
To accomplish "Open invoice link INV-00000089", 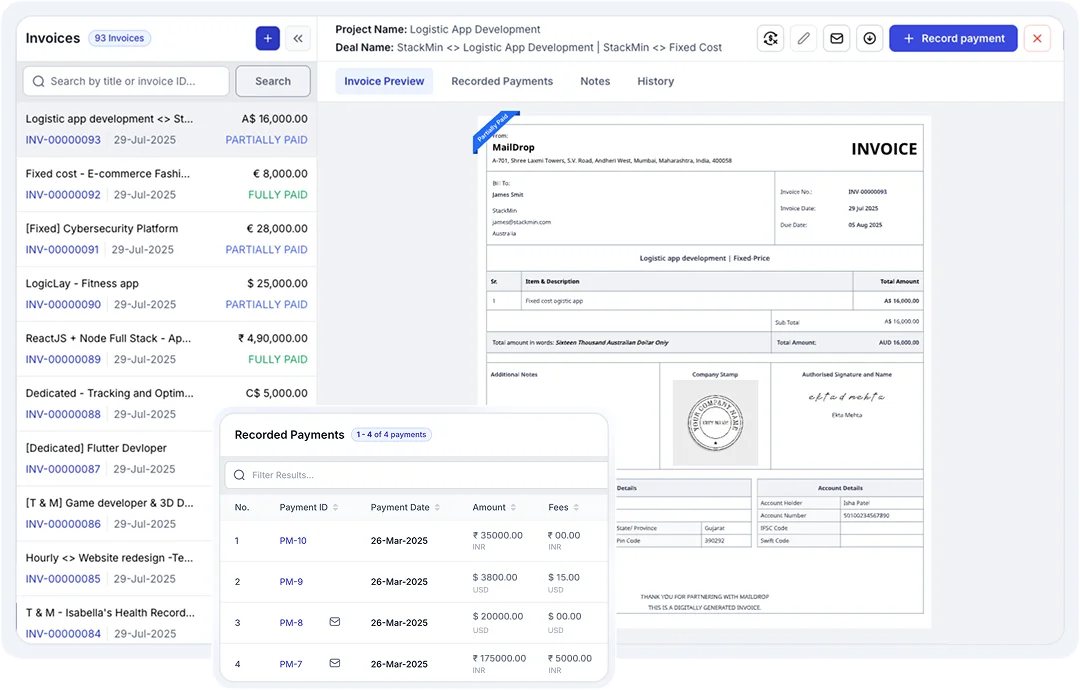I will tap(63, 359).
